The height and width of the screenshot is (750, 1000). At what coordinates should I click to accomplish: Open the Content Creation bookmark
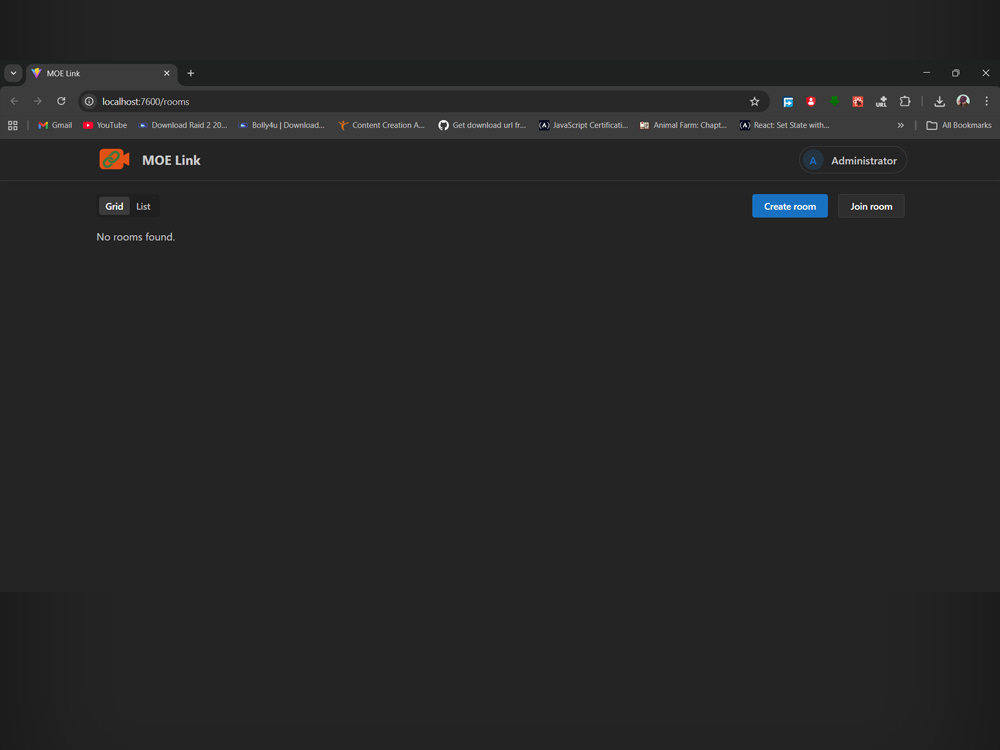pos(381,126)
